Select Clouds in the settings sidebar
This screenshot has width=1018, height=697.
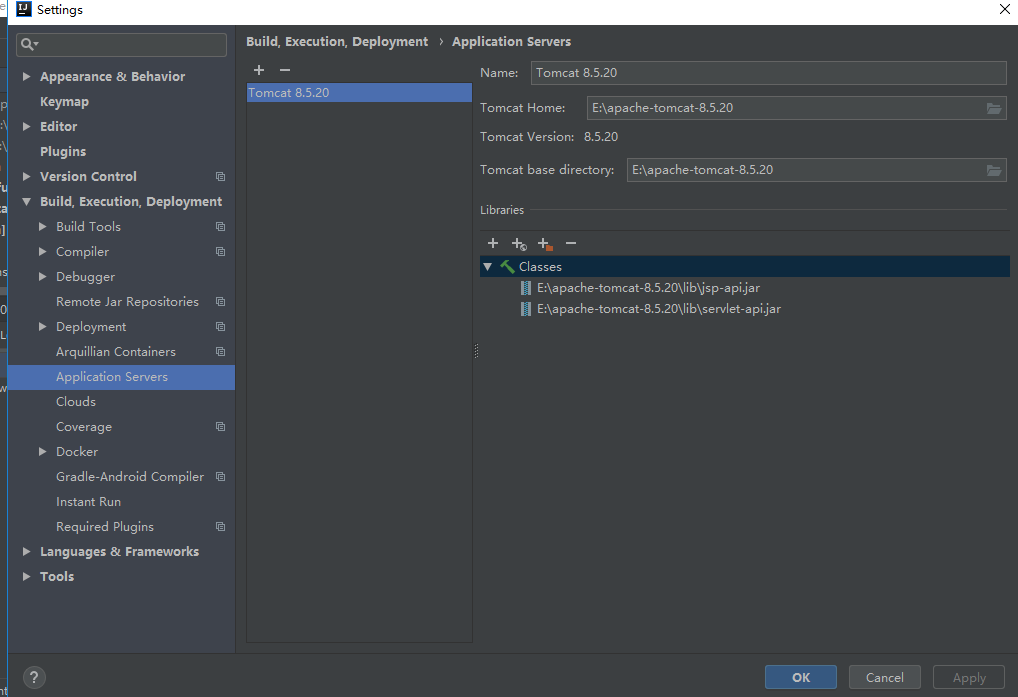(75, 401)
